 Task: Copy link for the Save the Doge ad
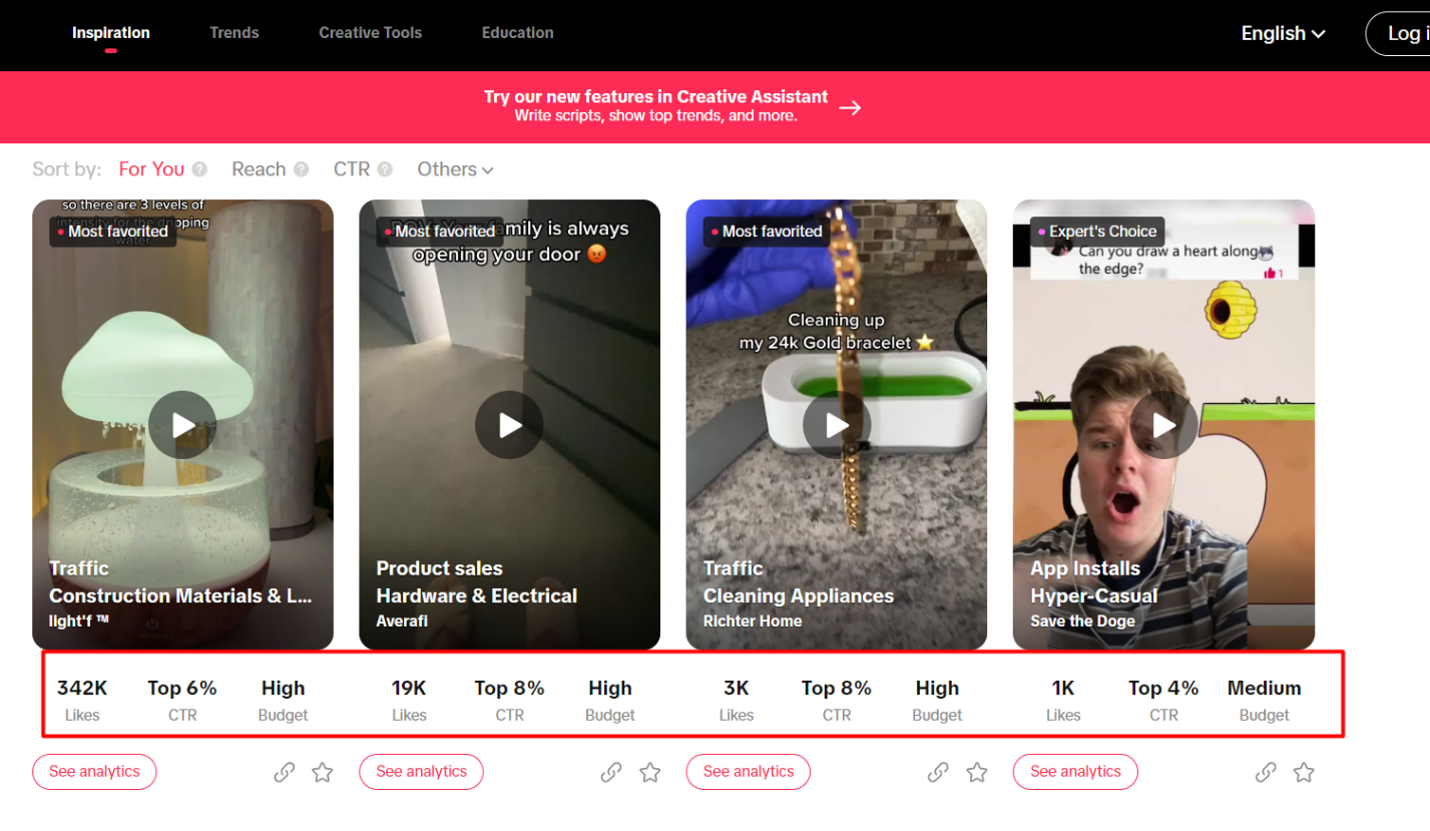click(x=1266, y=772)
